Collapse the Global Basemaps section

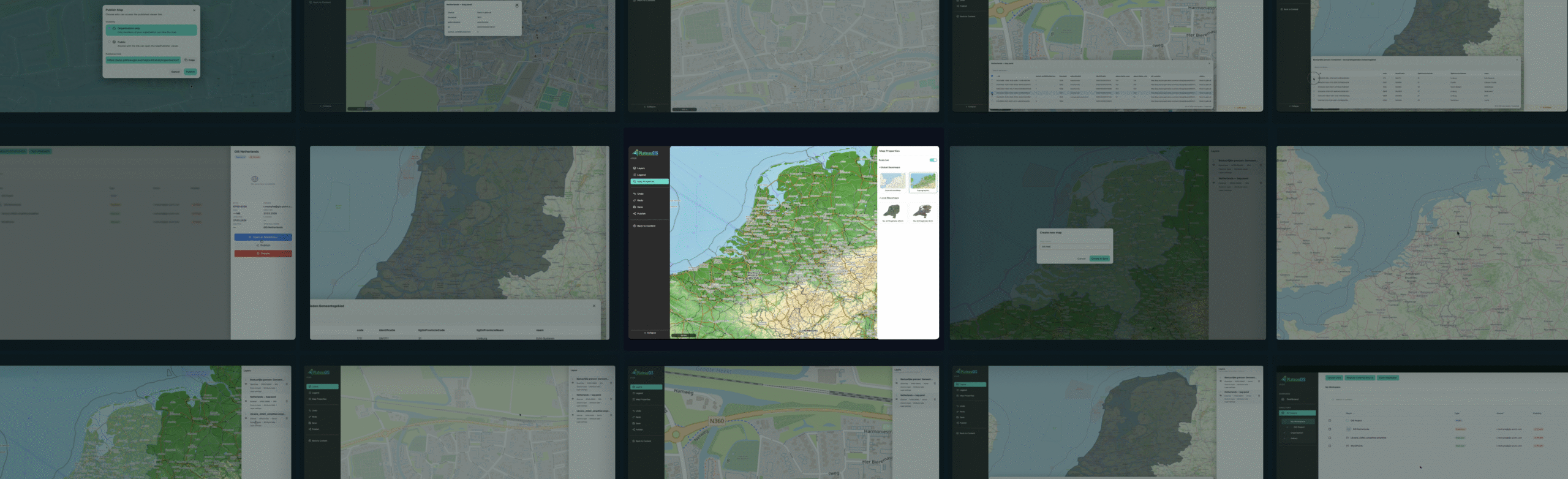click(890, 167)
